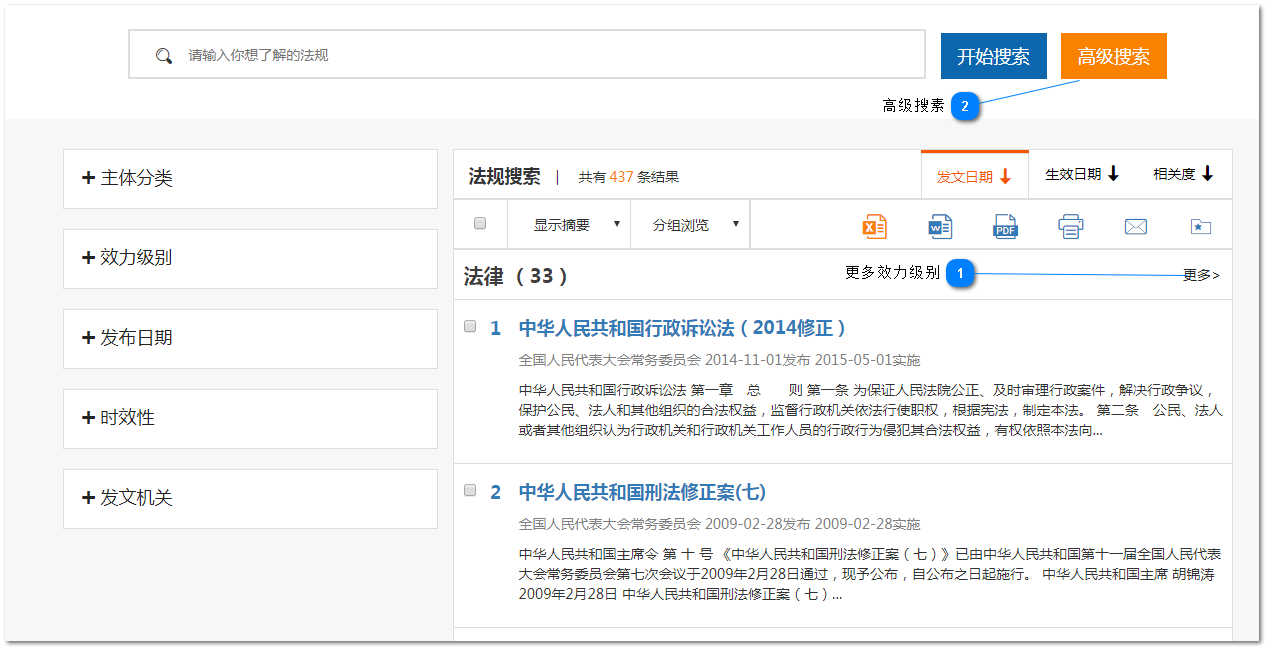Export results to Excel icon
The image size is (1268, 650).
[874, 226]
